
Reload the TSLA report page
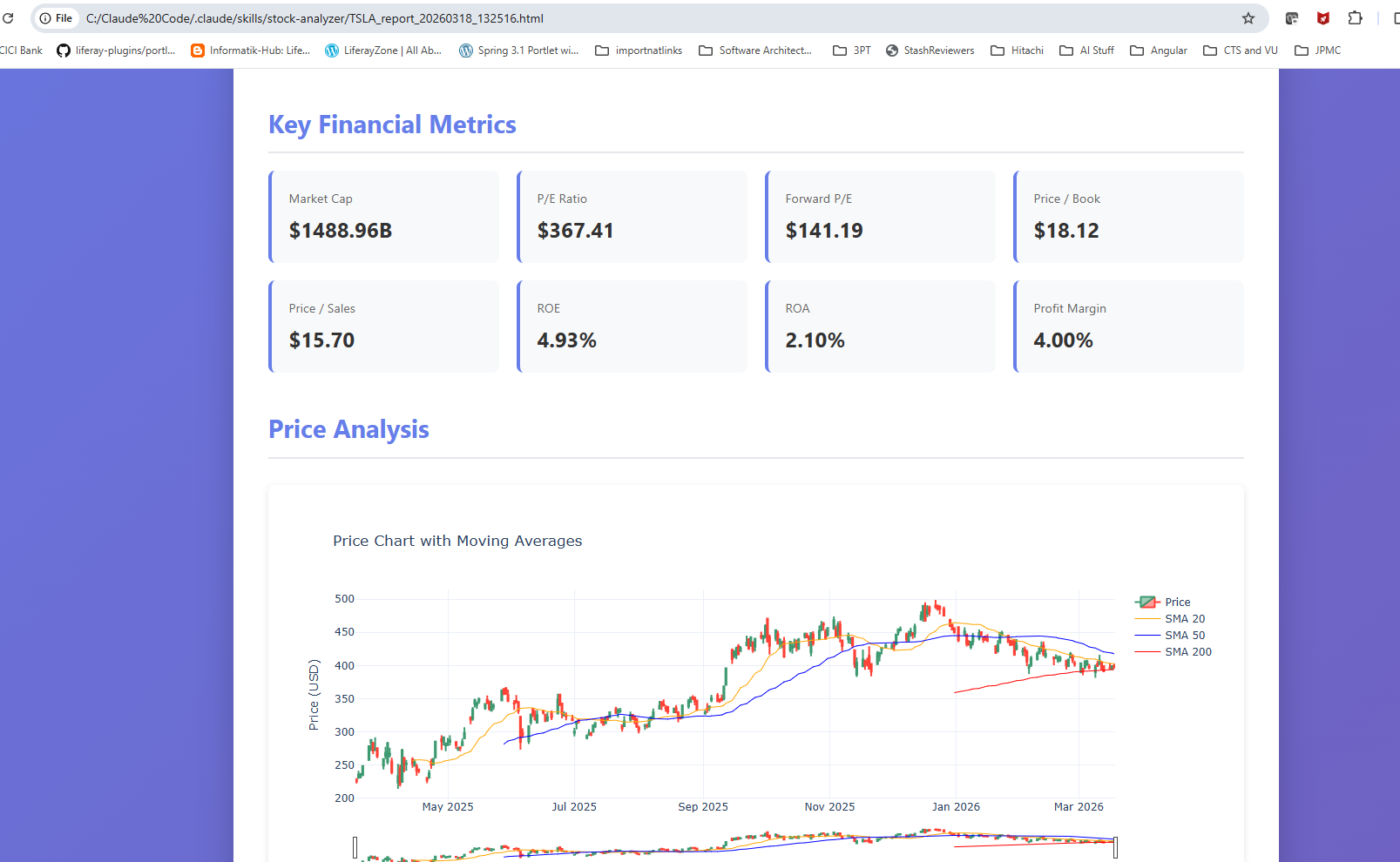[8, 18]
